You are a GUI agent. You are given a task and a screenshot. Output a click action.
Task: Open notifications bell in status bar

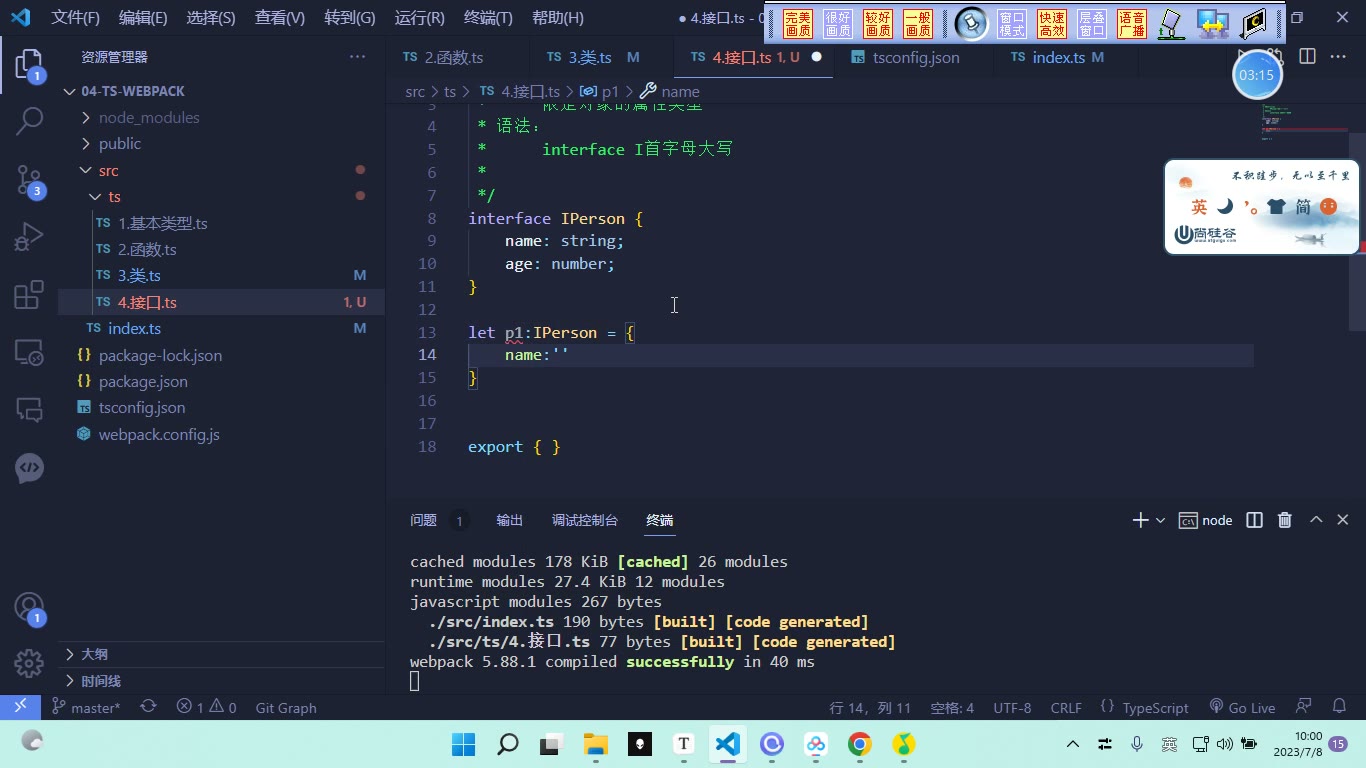1339,707
